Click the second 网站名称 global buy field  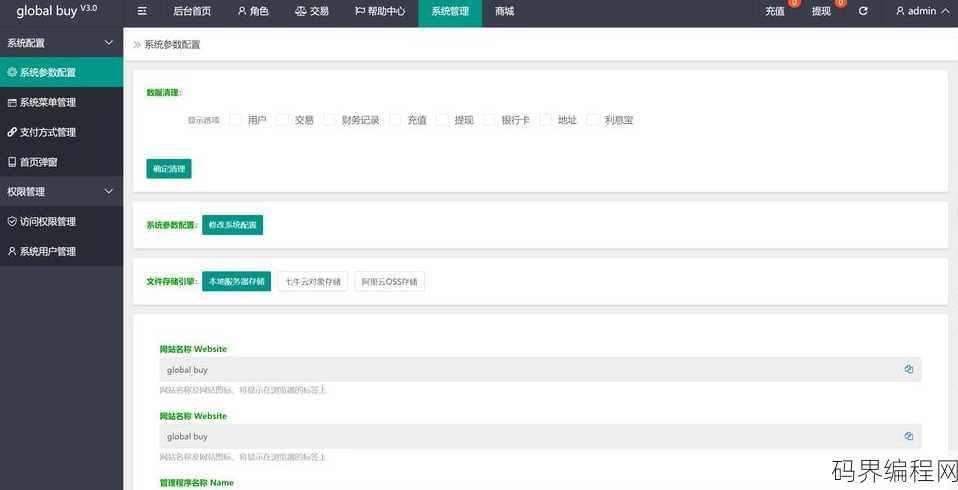tap(540, 436)
